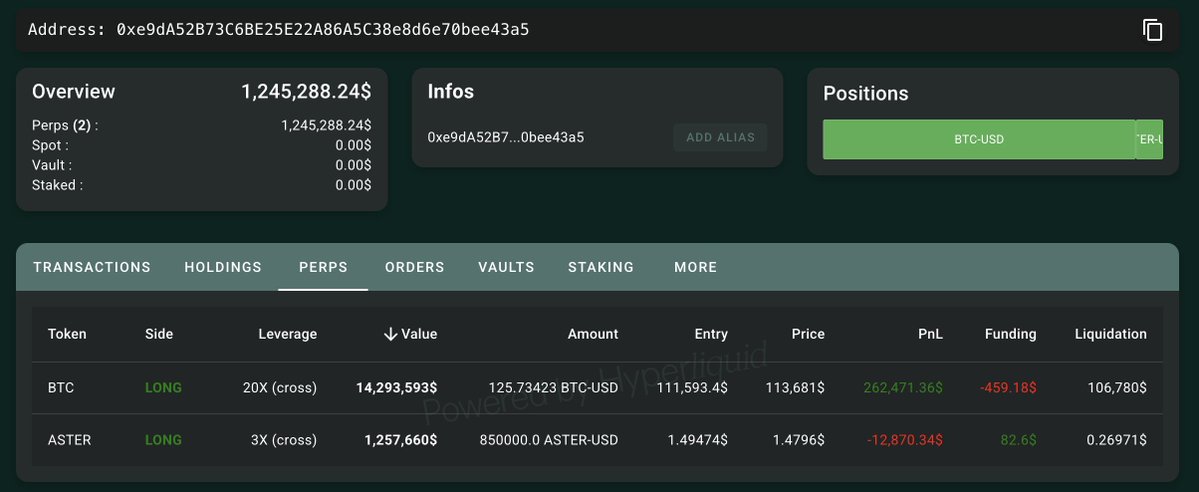The height and width of the screenshot is (492, 1199).
Task: Sort by the Funding column header
Action: 1010,334
